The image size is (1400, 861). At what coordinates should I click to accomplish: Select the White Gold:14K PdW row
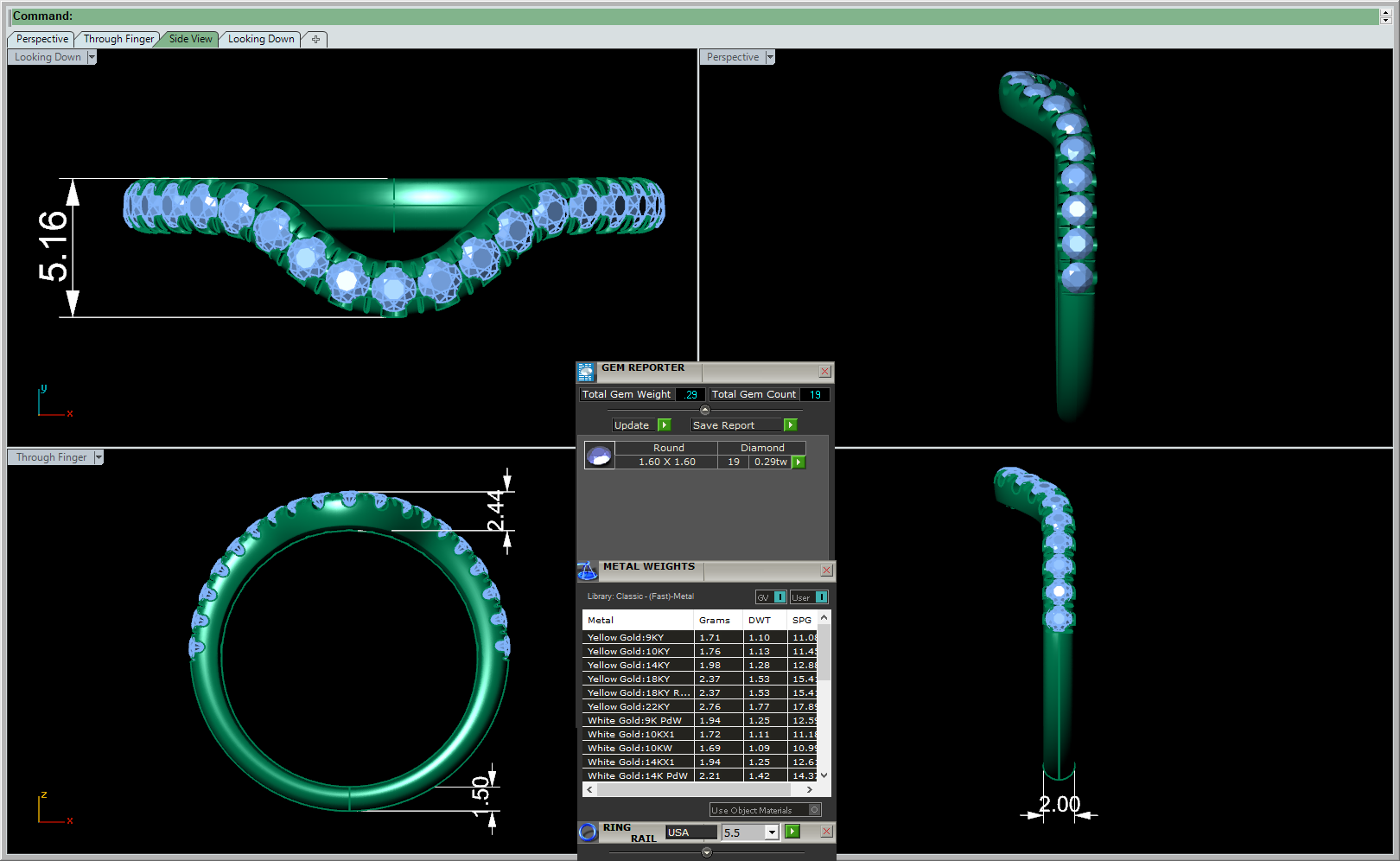coord(700,775)
